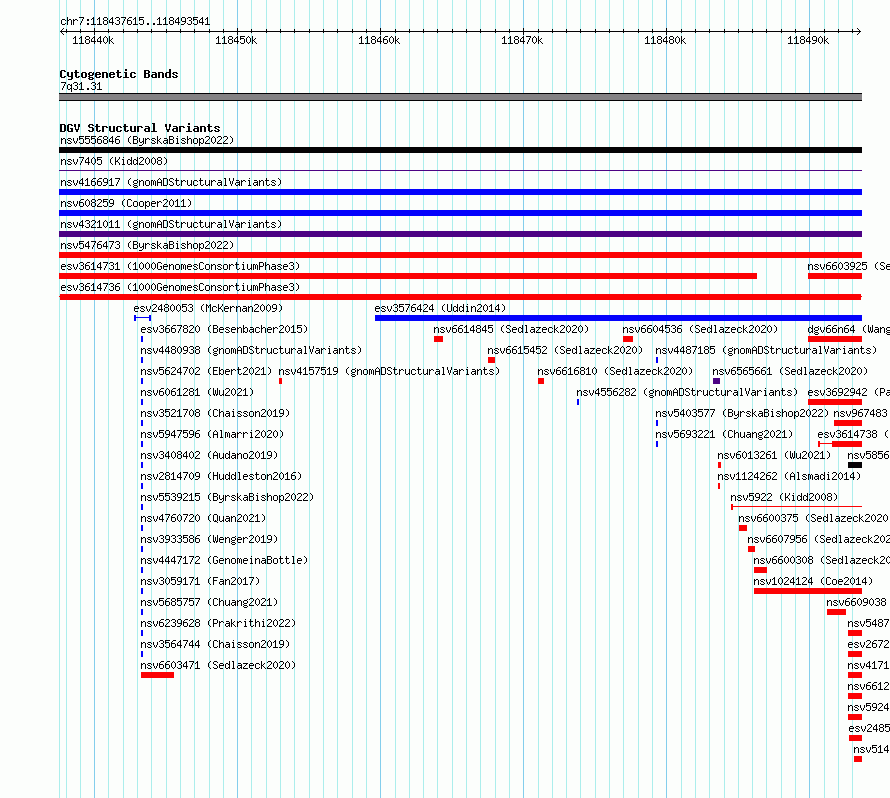Open nsv5922 (Kidd2008) label

784,497
